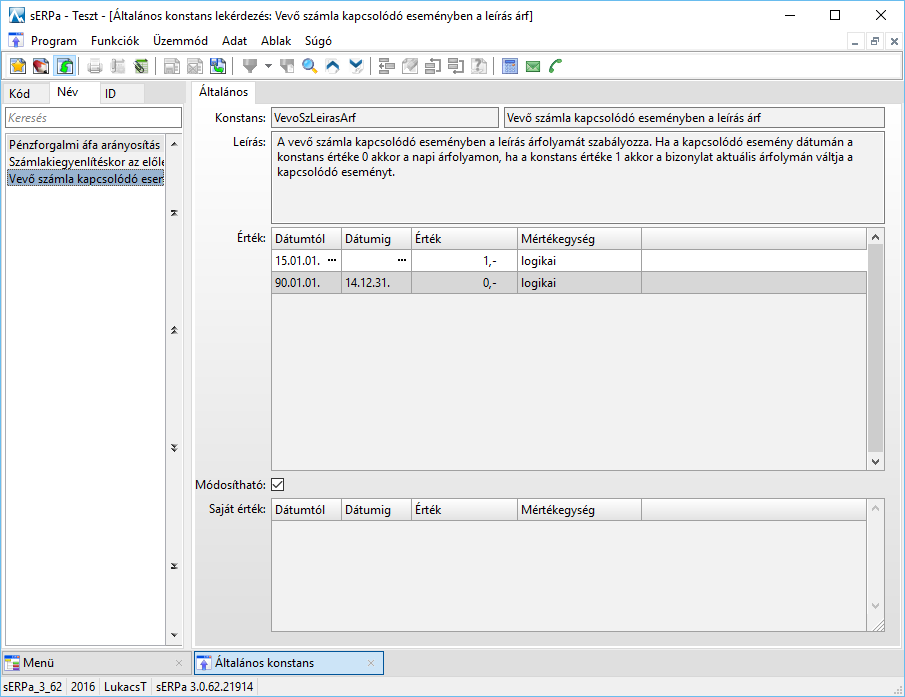Click the Érték table vertical scrollbar down arrow
The image size is (905, 697).
tap(876, 462)
